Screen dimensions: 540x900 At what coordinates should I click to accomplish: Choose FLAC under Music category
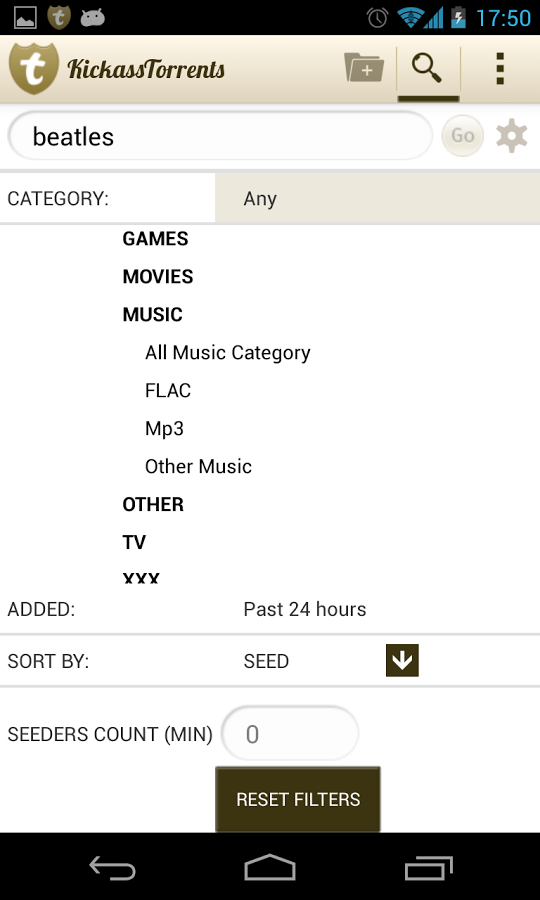point(168,390)
